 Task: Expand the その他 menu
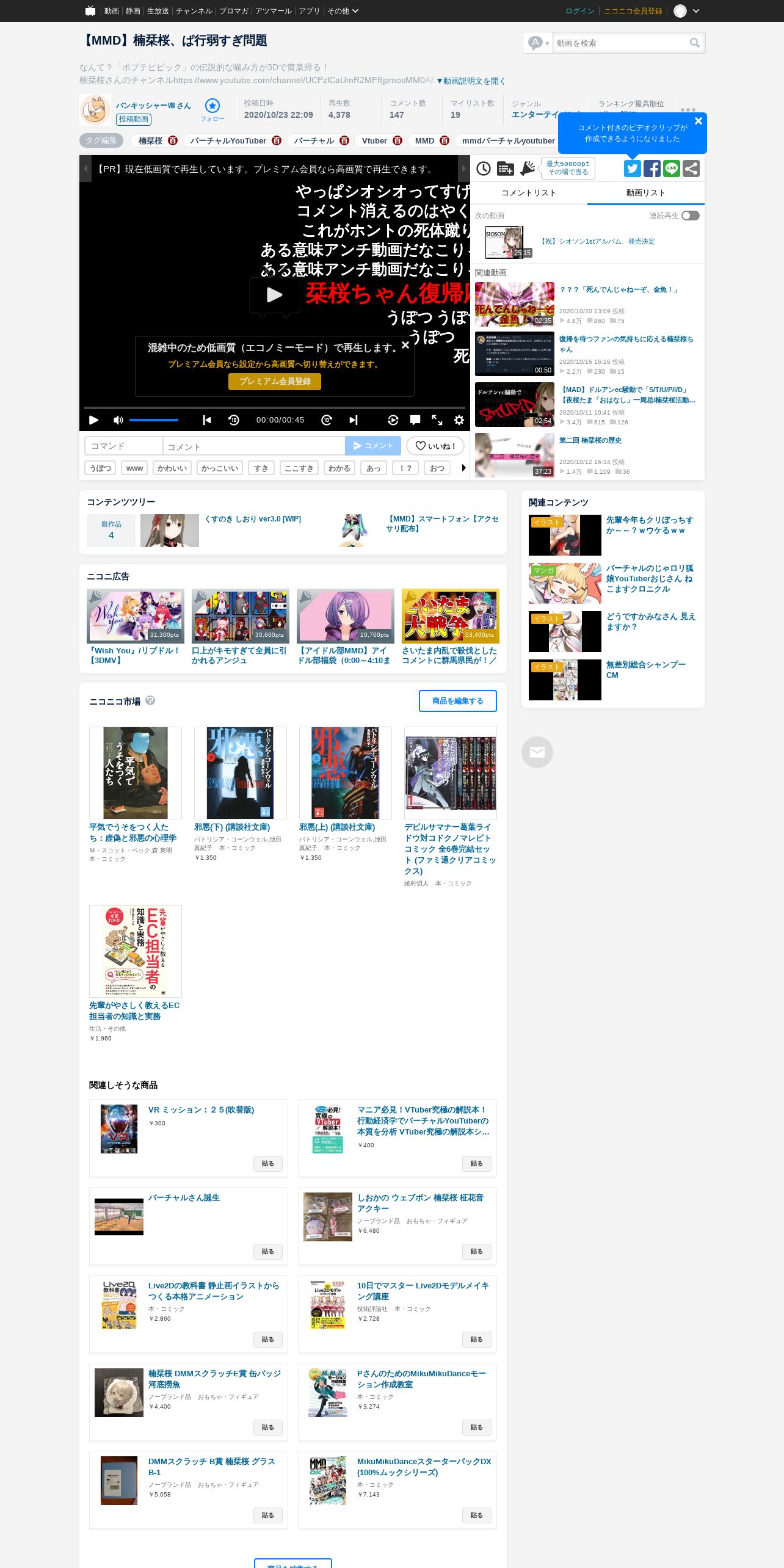(x=343, y=11)
